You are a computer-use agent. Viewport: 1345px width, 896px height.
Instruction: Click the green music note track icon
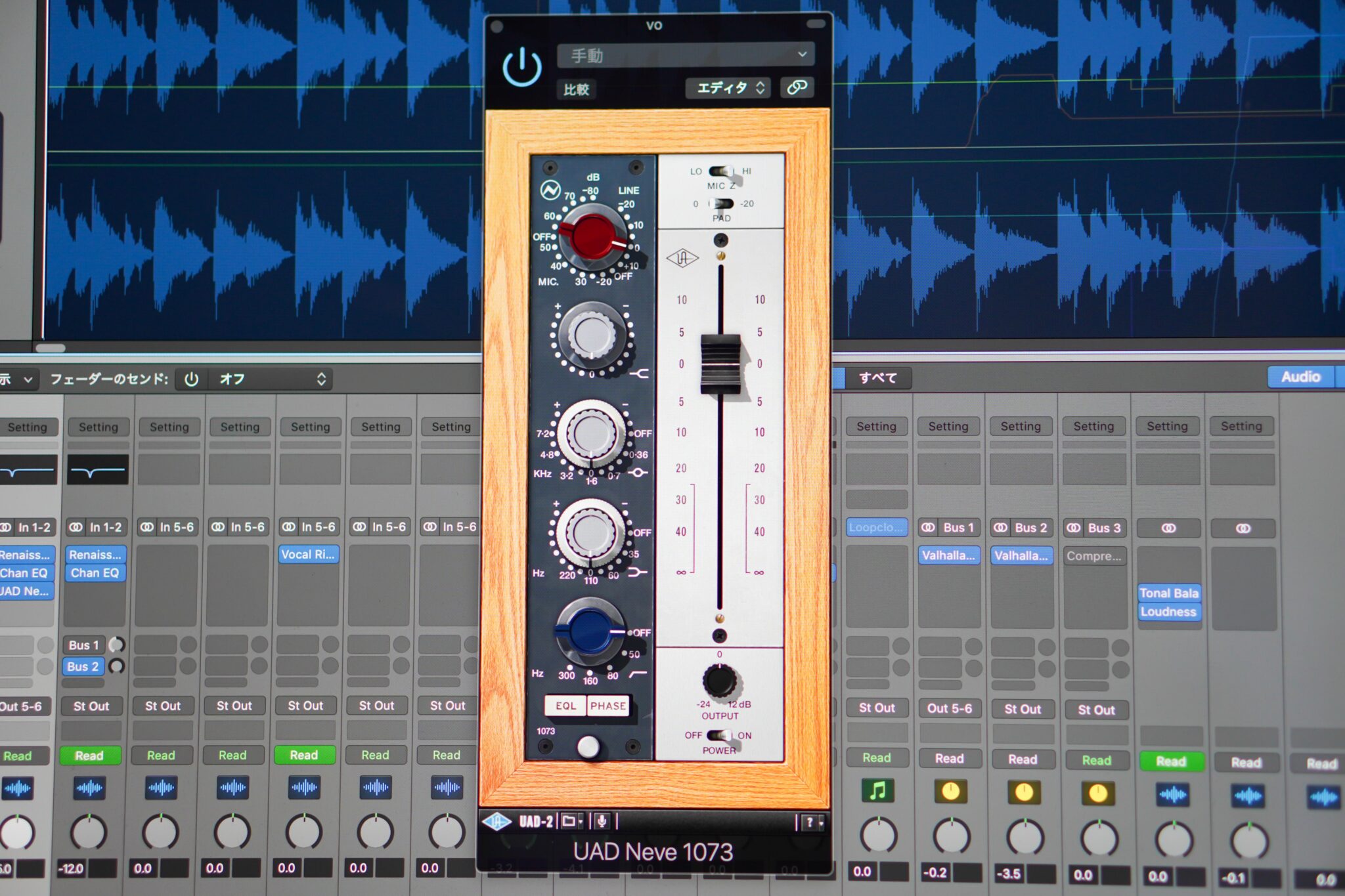(x=877, y=791)
